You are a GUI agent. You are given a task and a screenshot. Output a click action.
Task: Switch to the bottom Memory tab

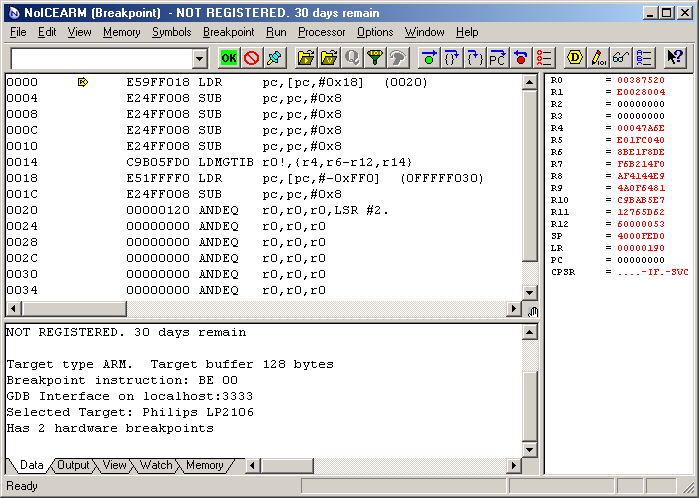[205, 465]
